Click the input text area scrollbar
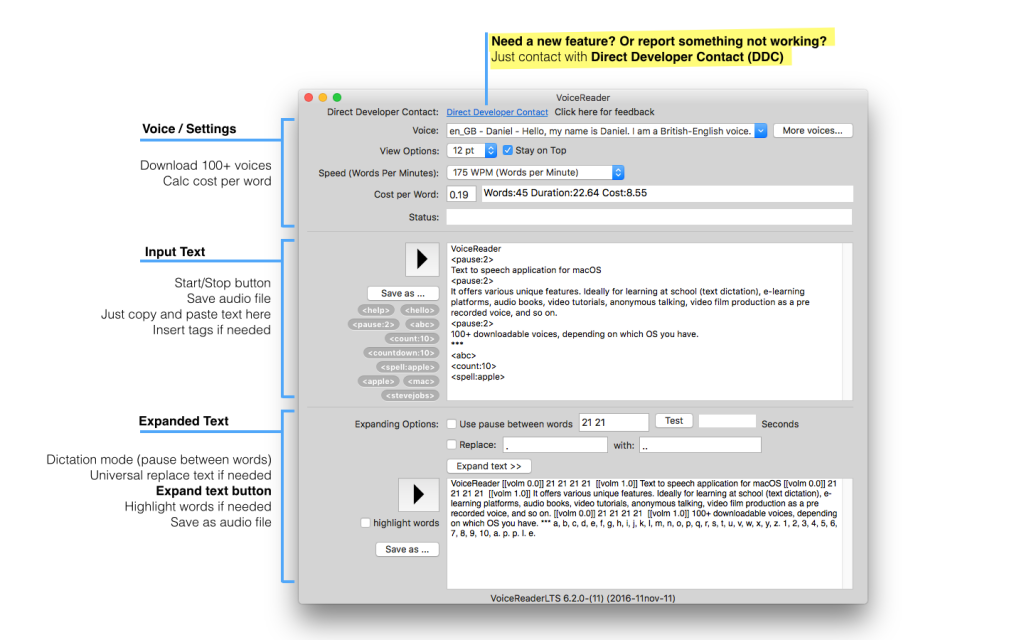This screenshot has width=1024, height=640. (848, 321)
